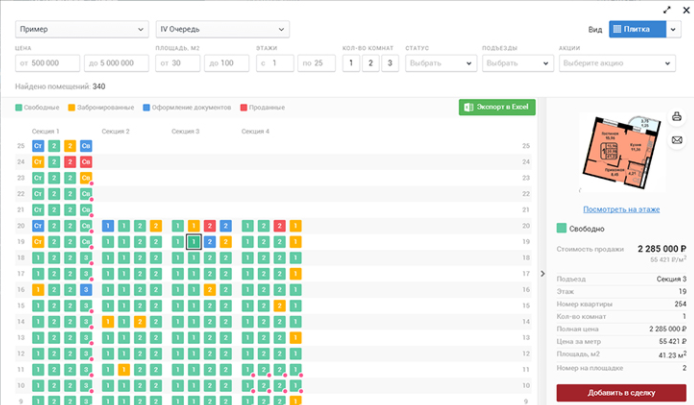Viewport: 694px width, 405px height.
Task: Select the orange 1 tile in Section 2 floor 11
Action: coord(124,370)
